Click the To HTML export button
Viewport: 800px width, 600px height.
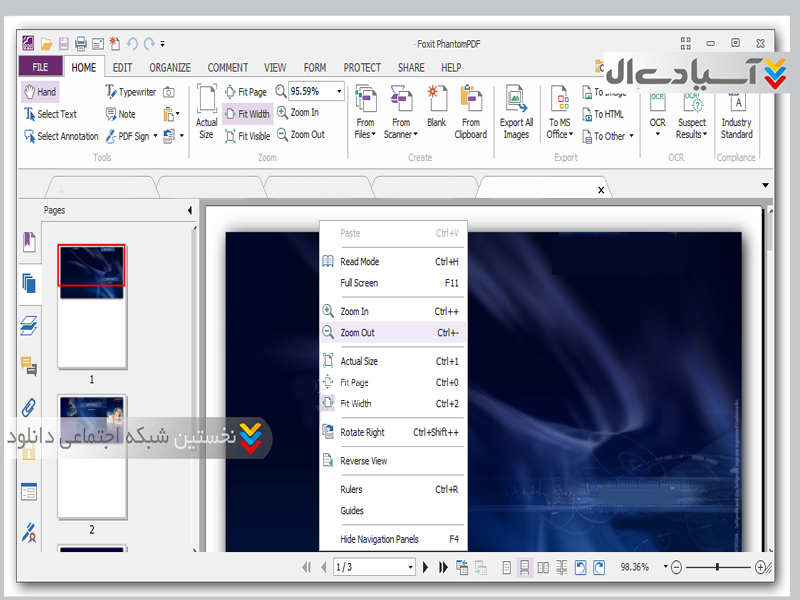click(608, 114)
